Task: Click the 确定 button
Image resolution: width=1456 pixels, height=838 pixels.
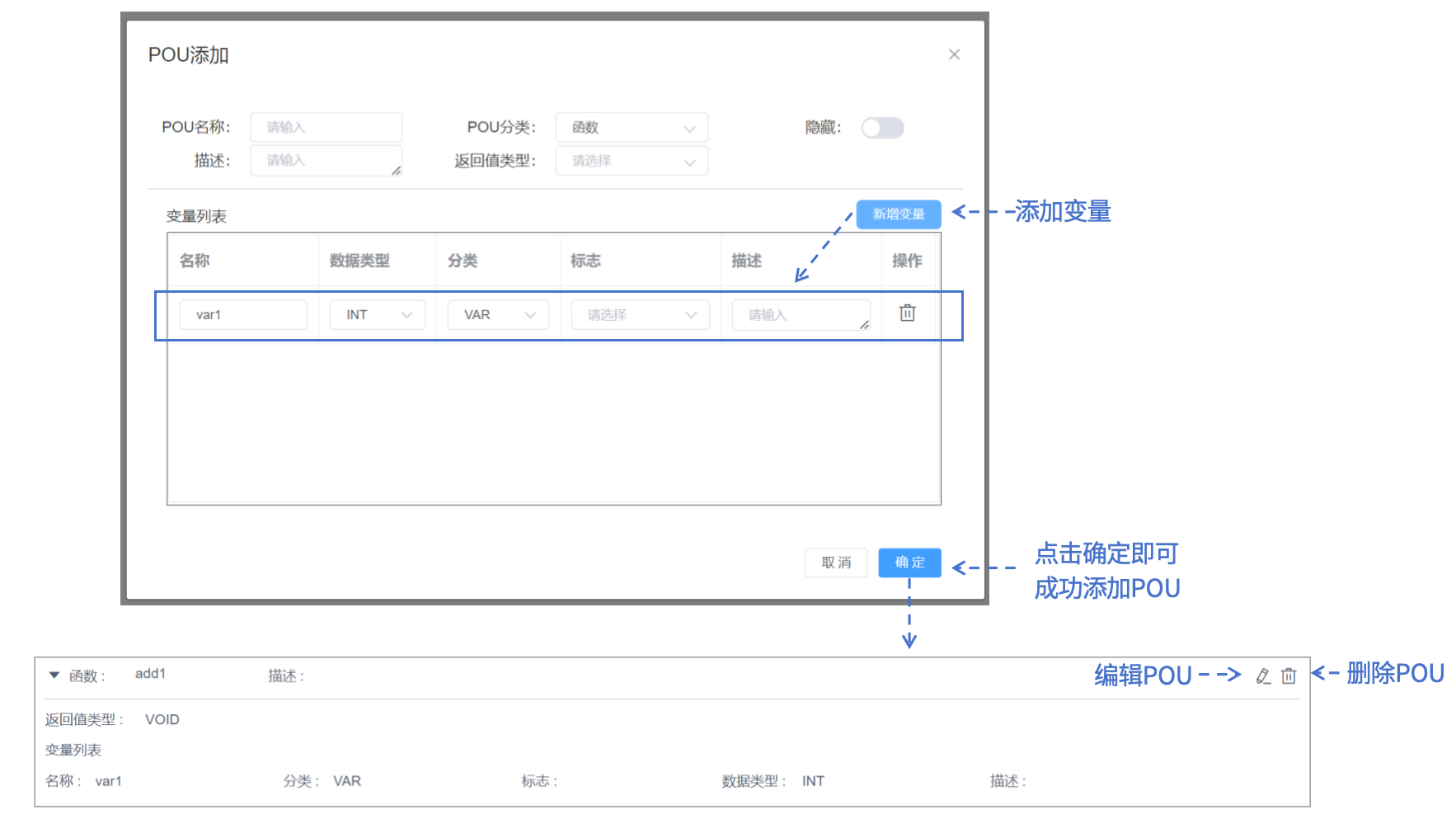Action: (909, 563)
